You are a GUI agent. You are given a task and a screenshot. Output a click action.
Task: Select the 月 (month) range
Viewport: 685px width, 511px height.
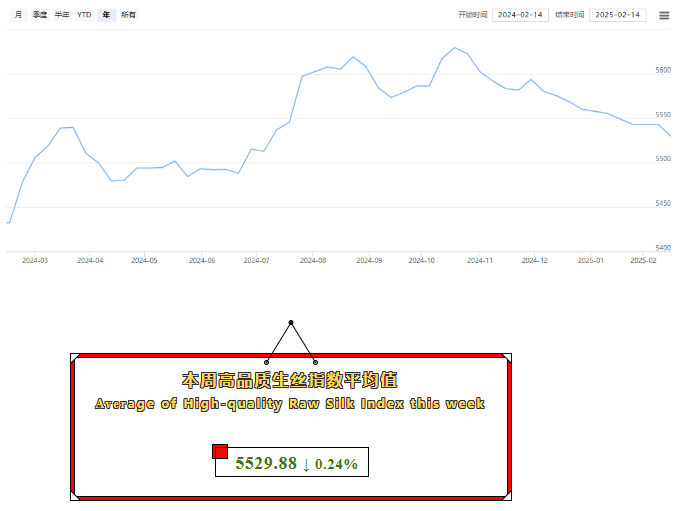tap(18, 15)
